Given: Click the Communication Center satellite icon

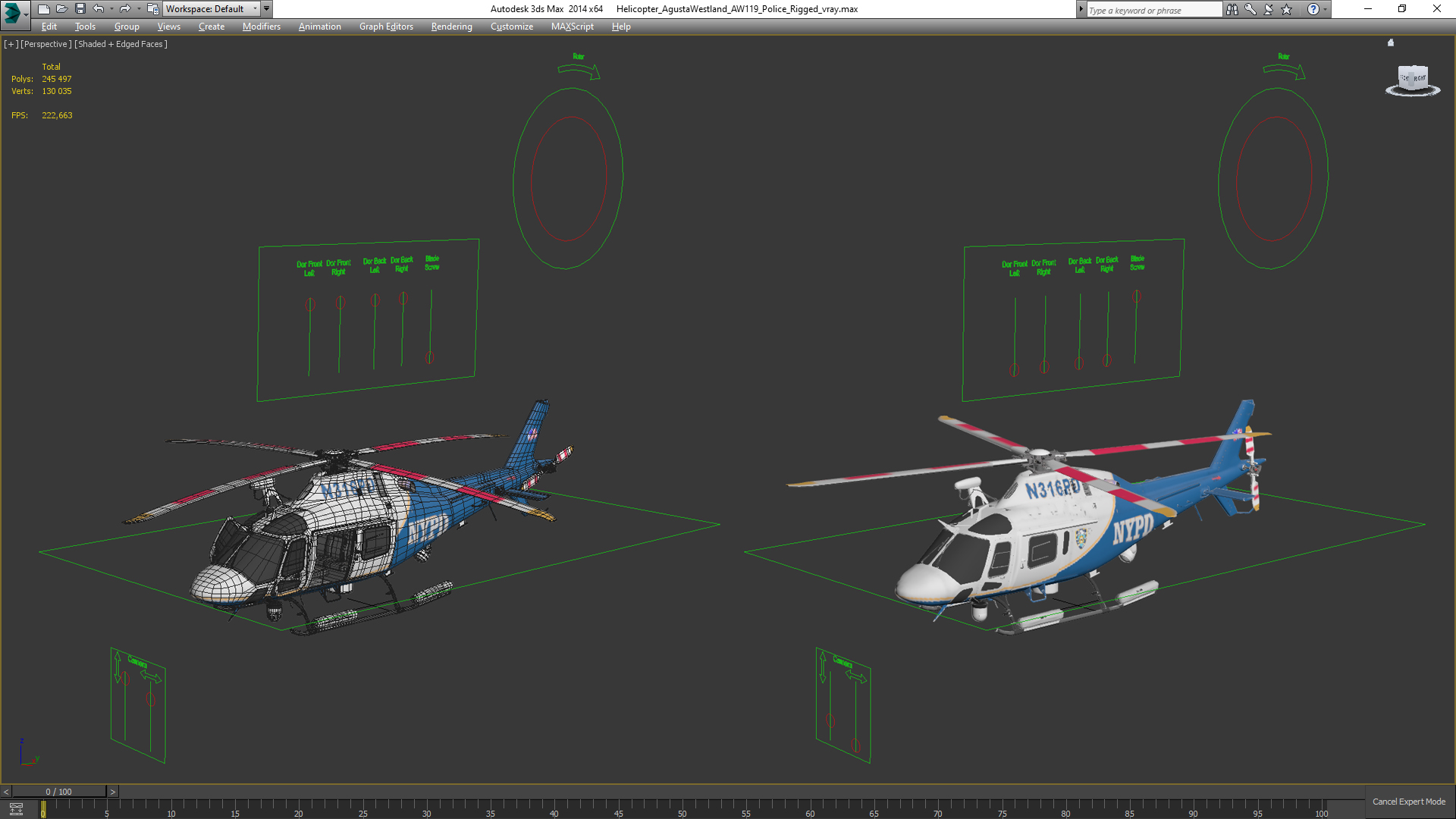Looking at the screenshot, I should [1269, 9].
